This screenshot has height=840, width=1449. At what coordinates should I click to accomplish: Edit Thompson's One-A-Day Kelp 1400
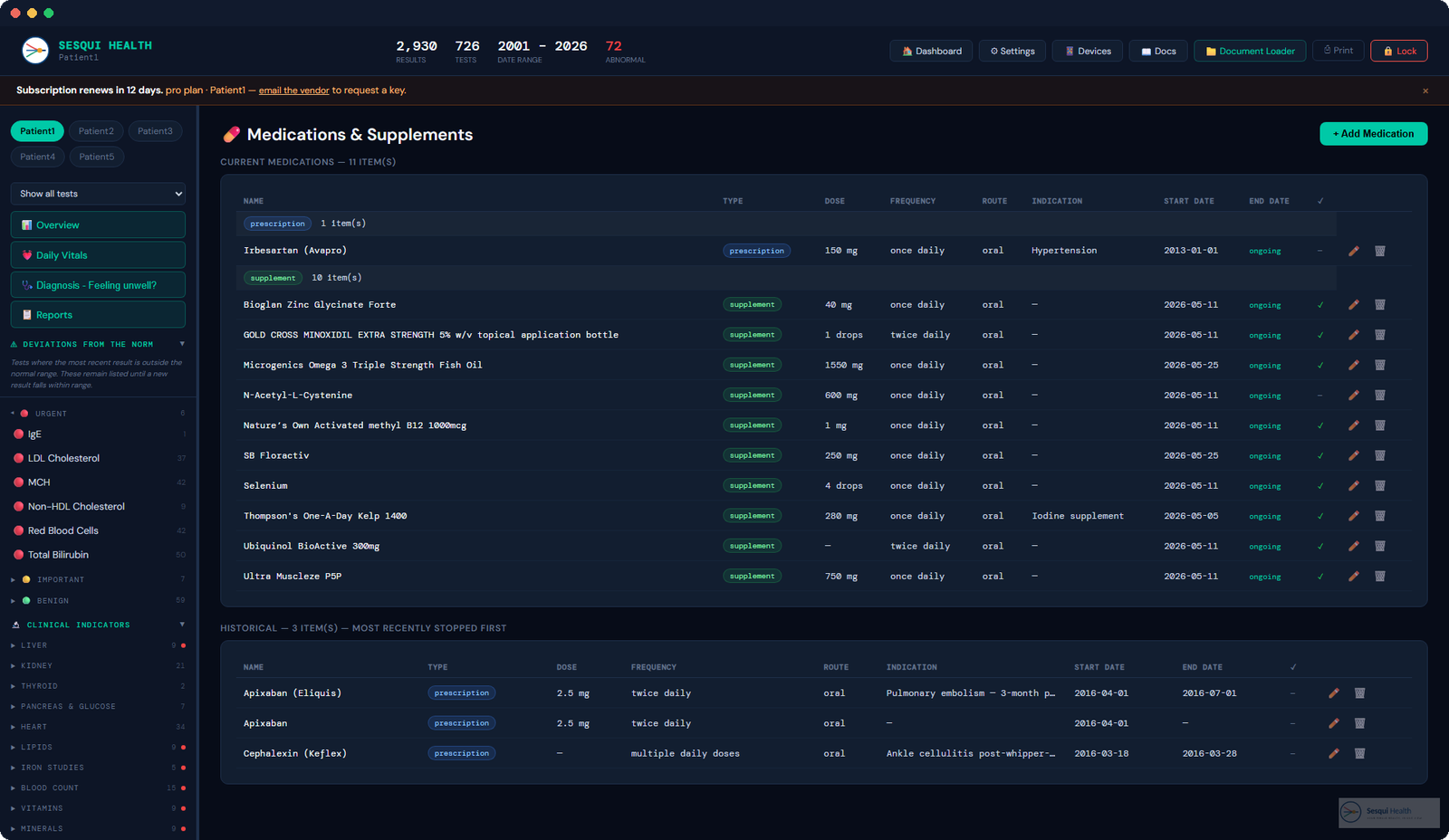click(x=1354, y=516)
